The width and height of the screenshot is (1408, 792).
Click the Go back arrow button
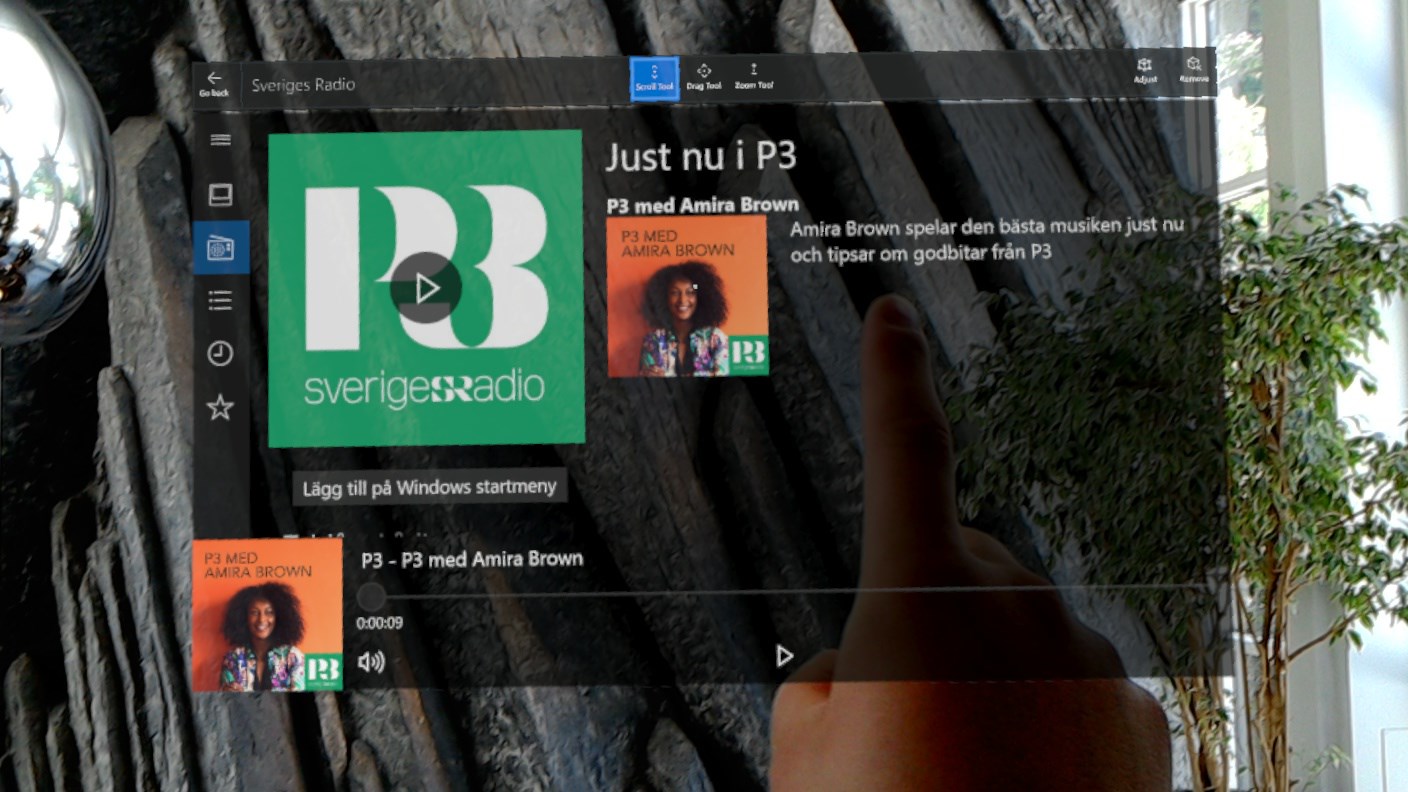pyautogui.click(x=214, y=83)
